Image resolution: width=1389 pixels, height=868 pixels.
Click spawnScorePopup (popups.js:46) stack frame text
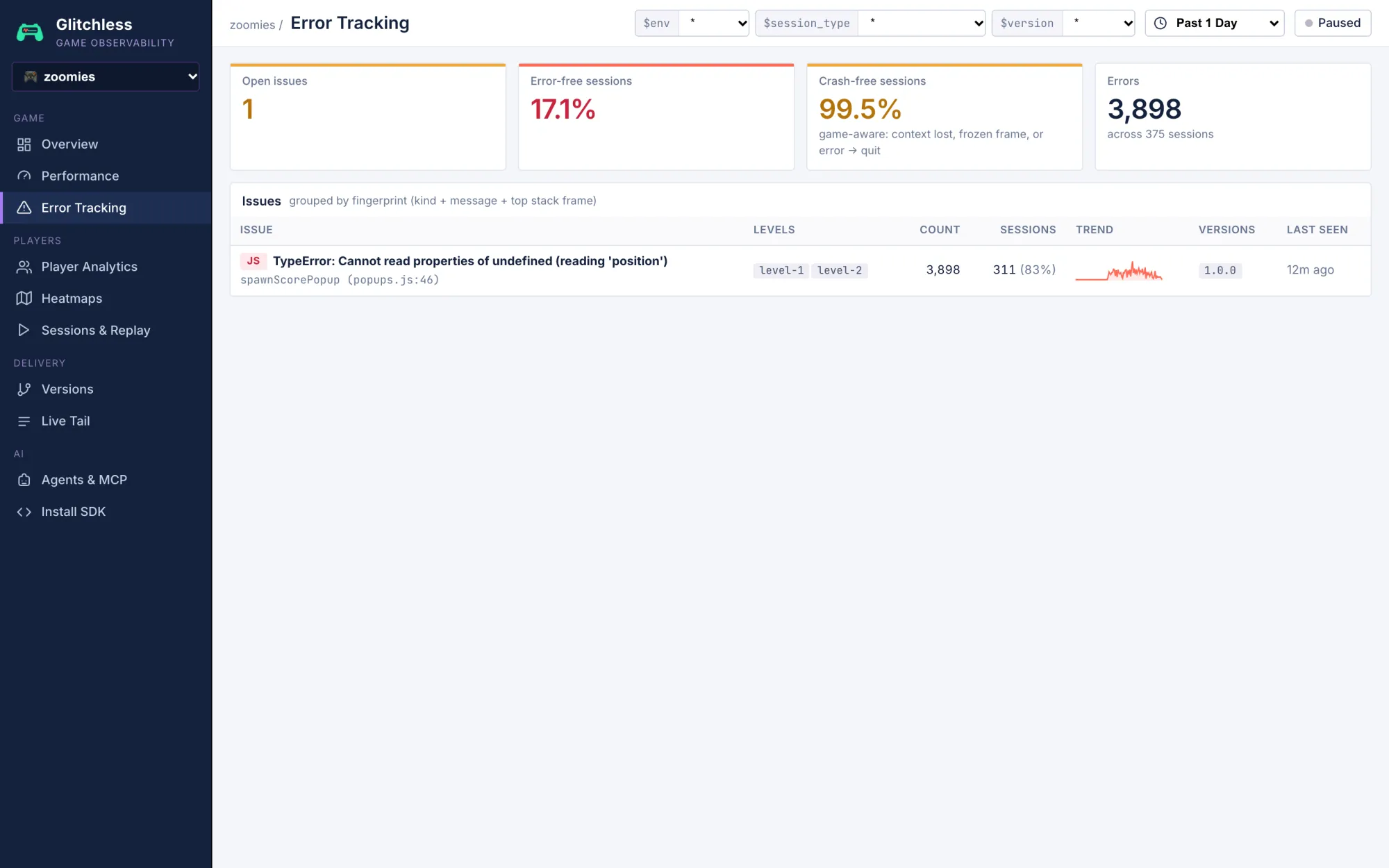pos(340,280)
